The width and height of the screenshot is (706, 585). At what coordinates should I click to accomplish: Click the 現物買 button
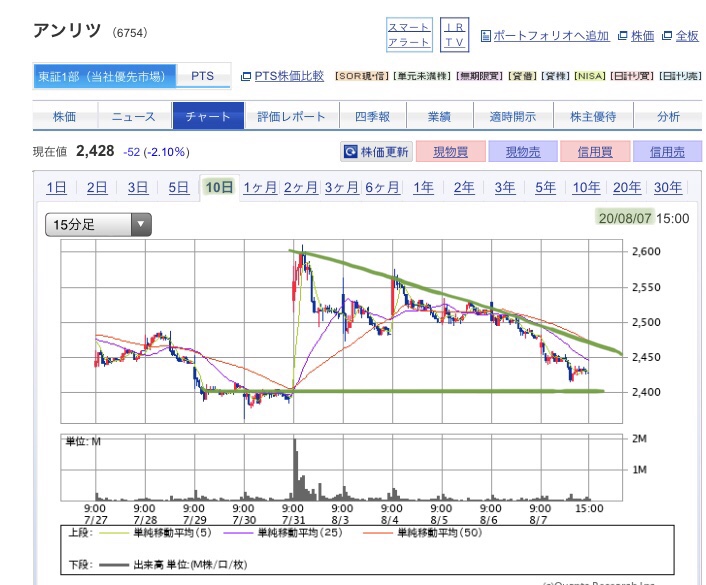tap(451, 152)
